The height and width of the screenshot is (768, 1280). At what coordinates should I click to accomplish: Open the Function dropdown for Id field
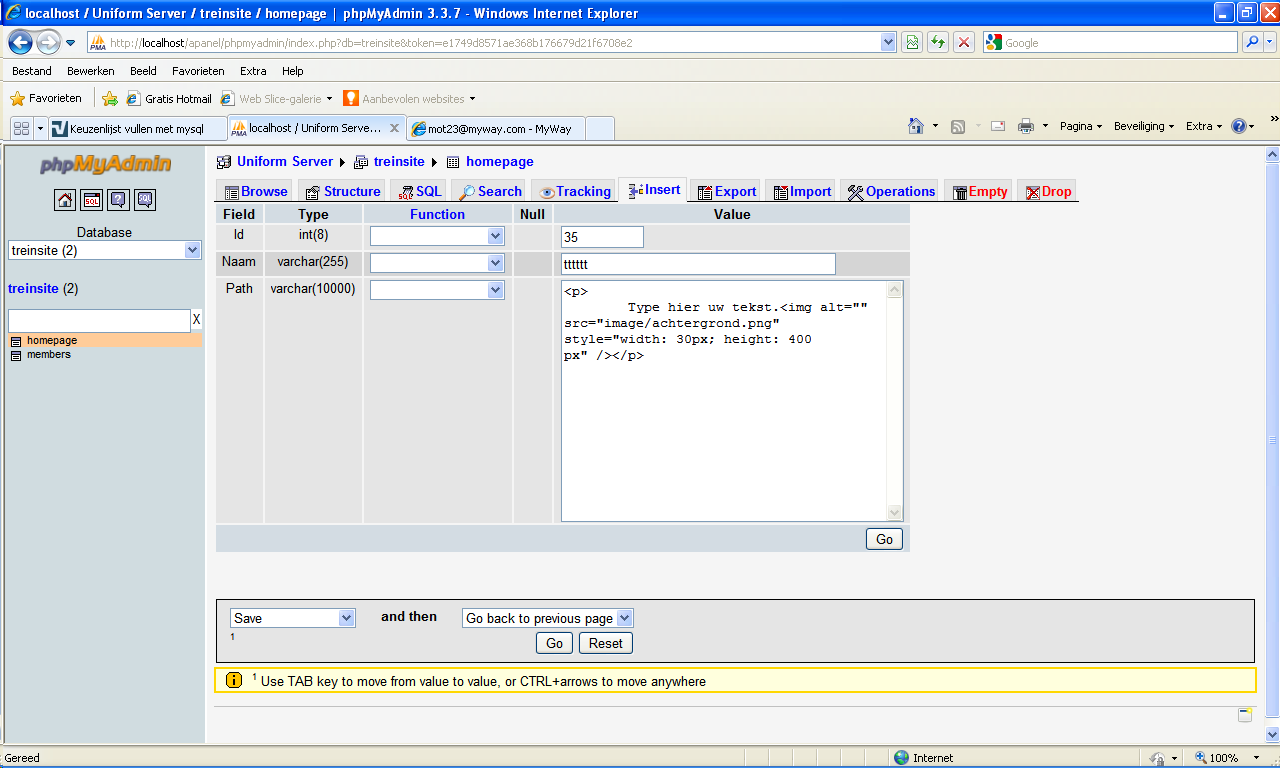(x=495, y=236)
